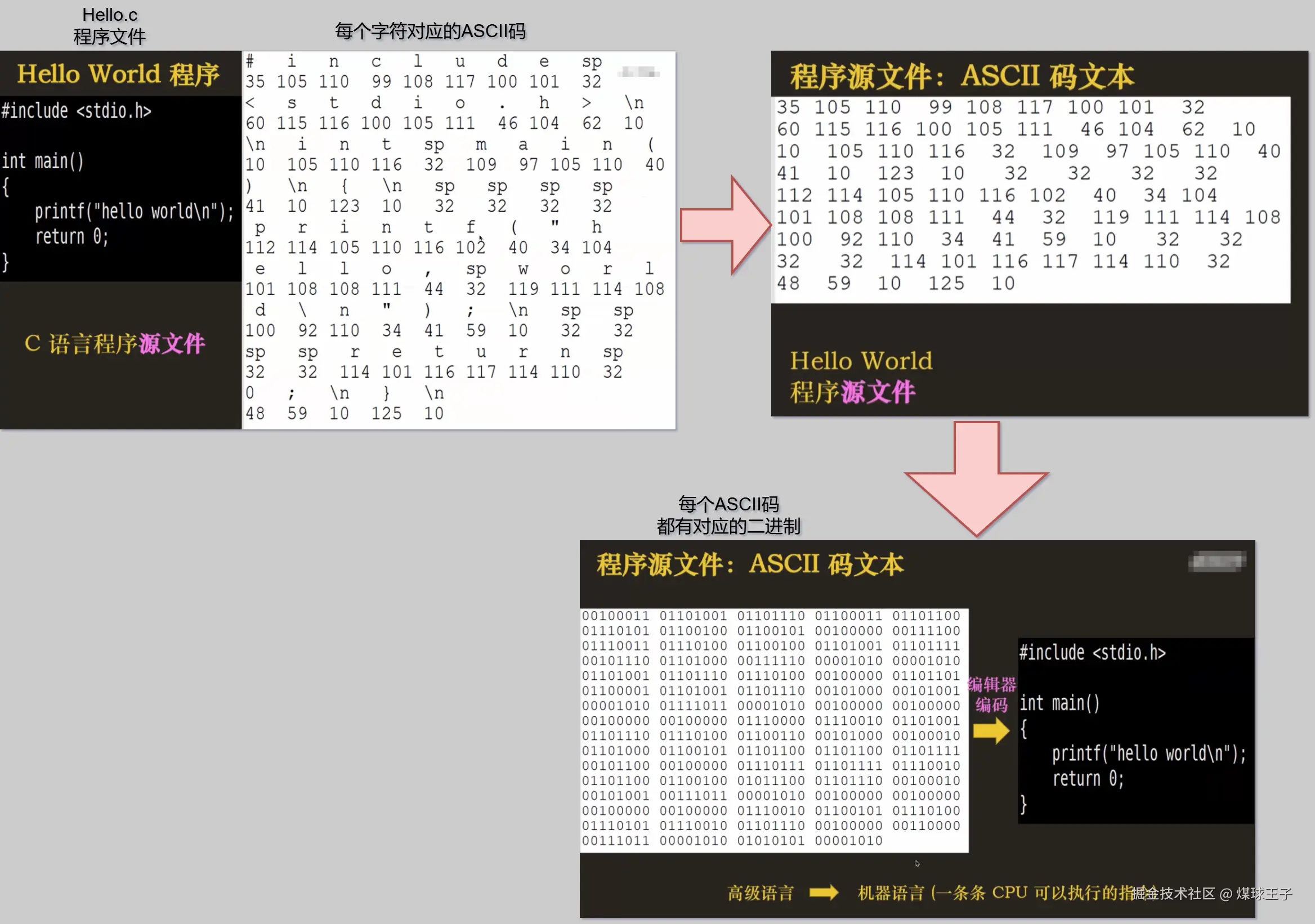The height and width of the screenshot is (924, 1315).
Task: Click the 每个ASCII码都有对应的二进制 caption
Action: click(x=728, y=515)
